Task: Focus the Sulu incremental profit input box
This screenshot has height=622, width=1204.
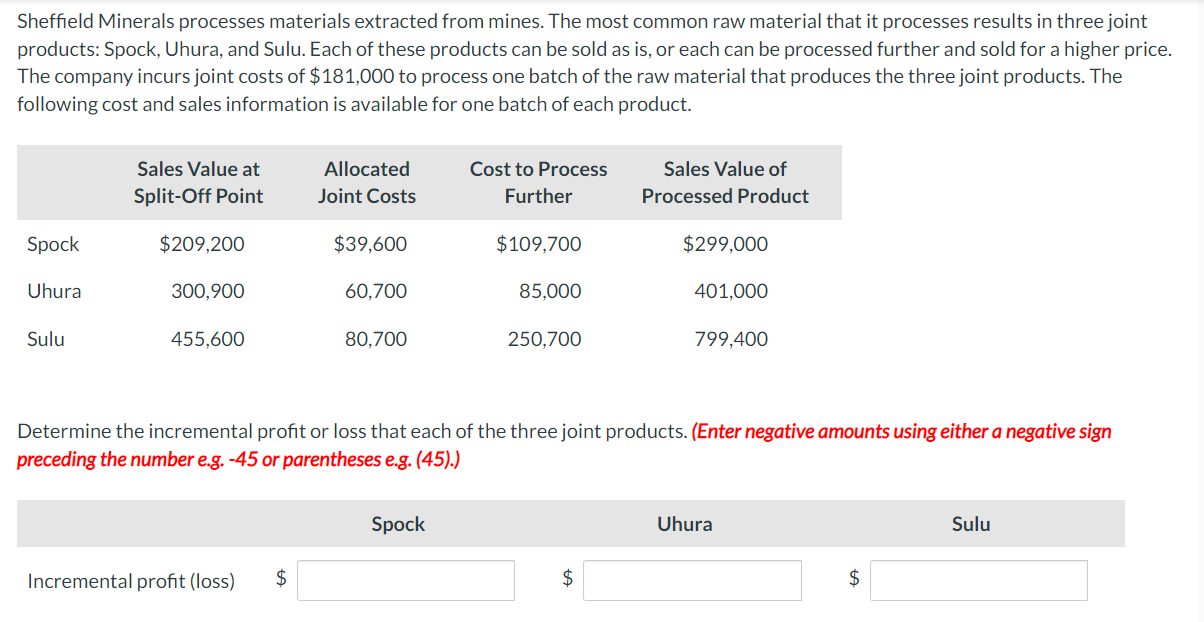Action: point(979,580)
